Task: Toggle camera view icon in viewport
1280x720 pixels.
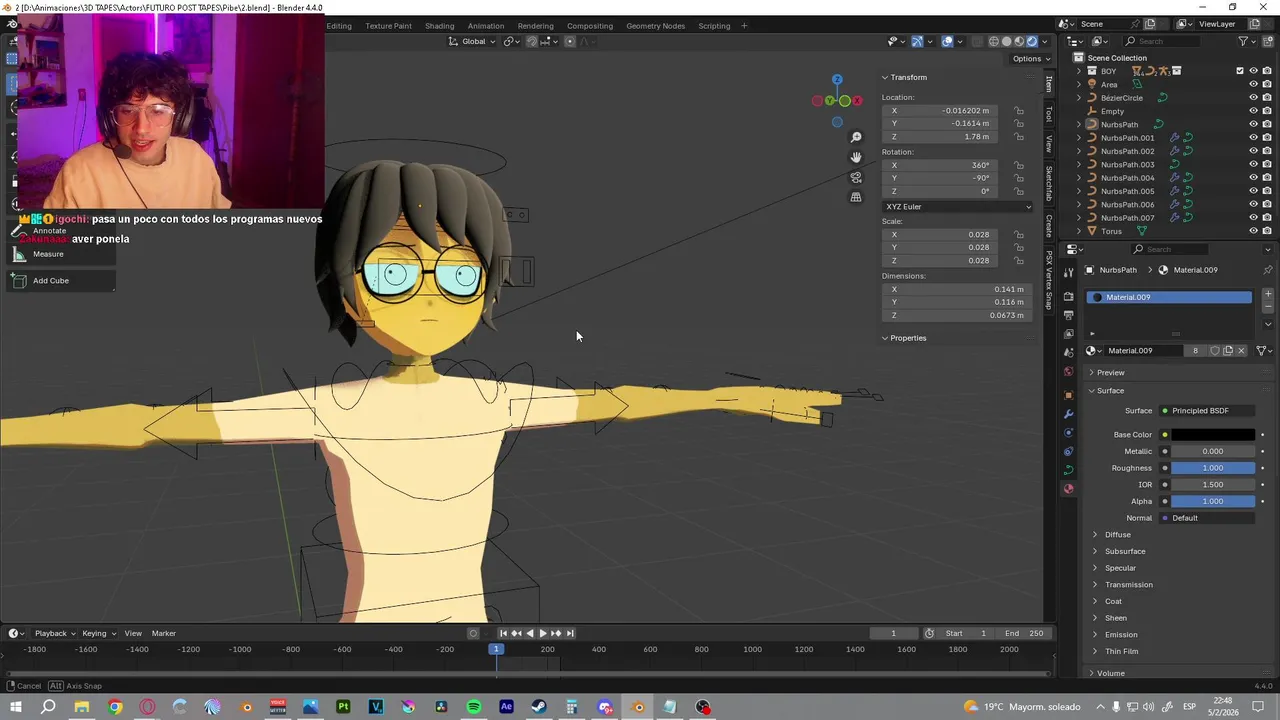Action: tap(856, 177)
